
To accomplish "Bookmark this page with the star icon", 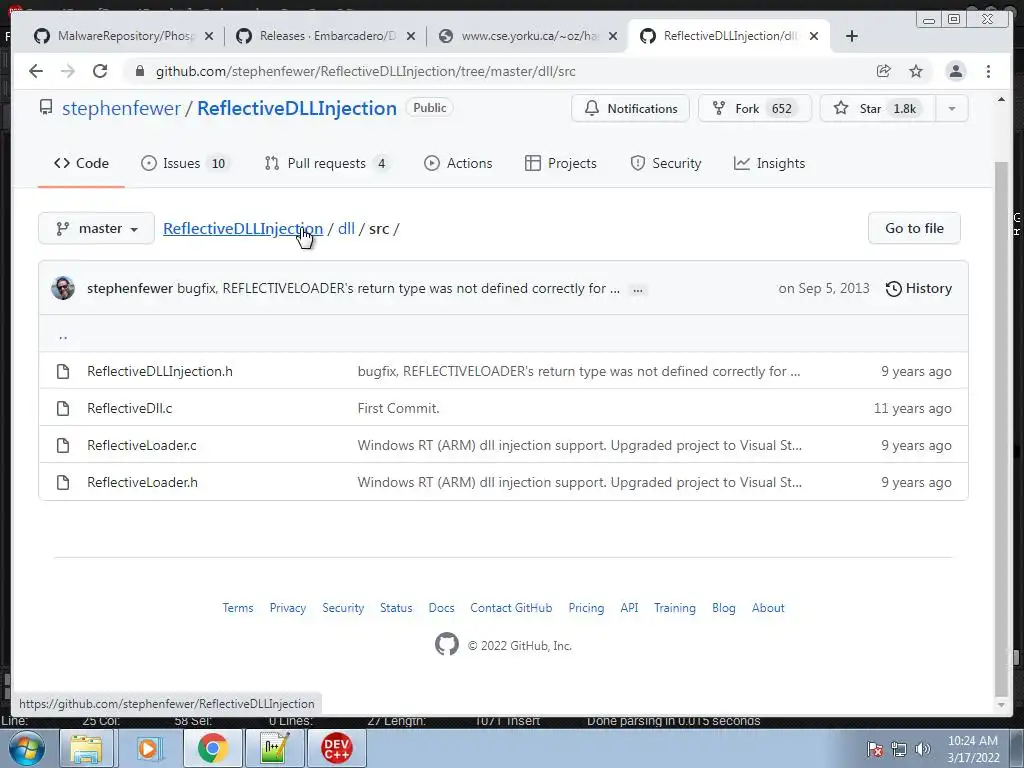I will pyautogui.click(x=916, y=71).
